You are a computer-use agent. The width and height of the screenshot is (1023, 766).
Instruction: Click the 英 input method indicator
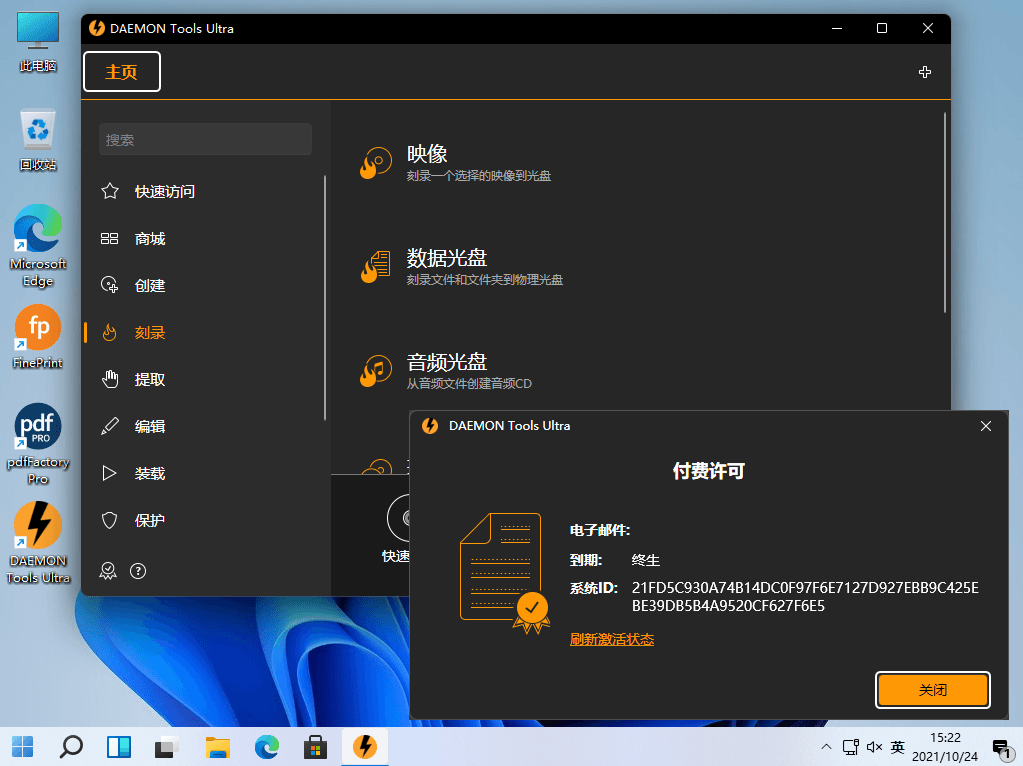click(x=898, y=746)
